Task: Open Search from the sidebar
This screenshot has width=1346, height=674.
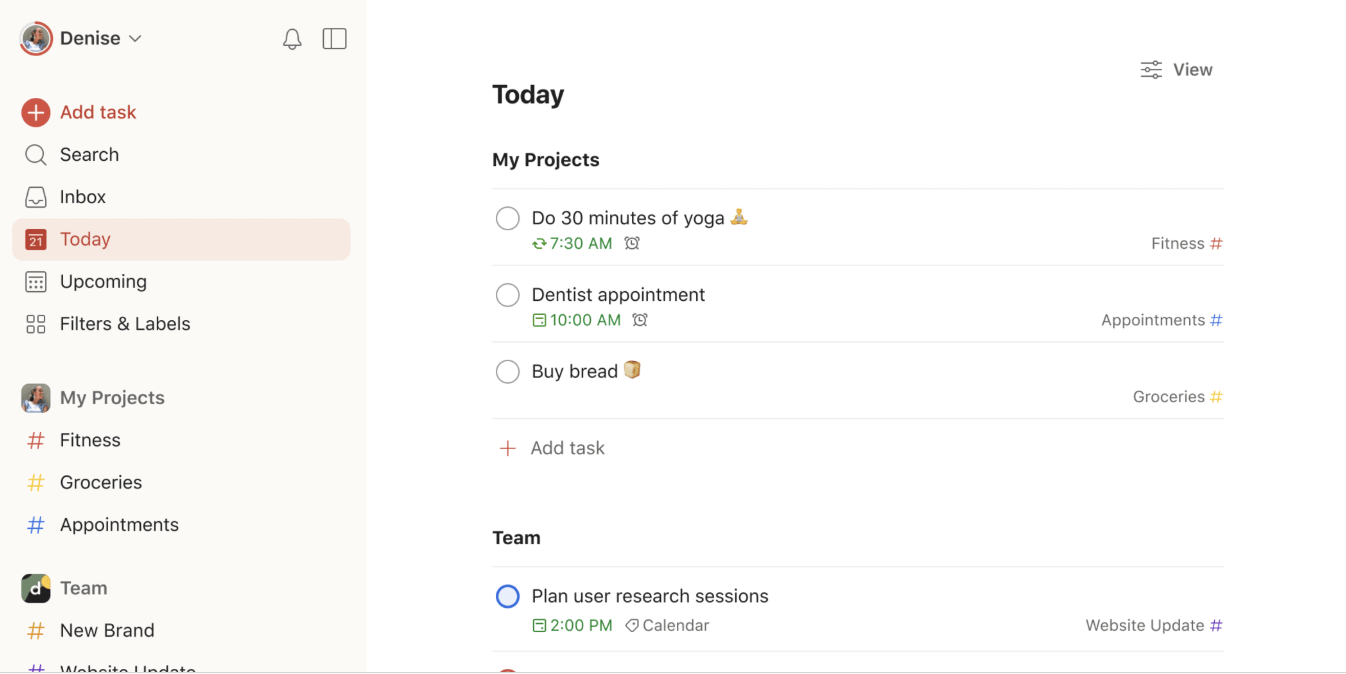Action: click(x=89, y=155)
